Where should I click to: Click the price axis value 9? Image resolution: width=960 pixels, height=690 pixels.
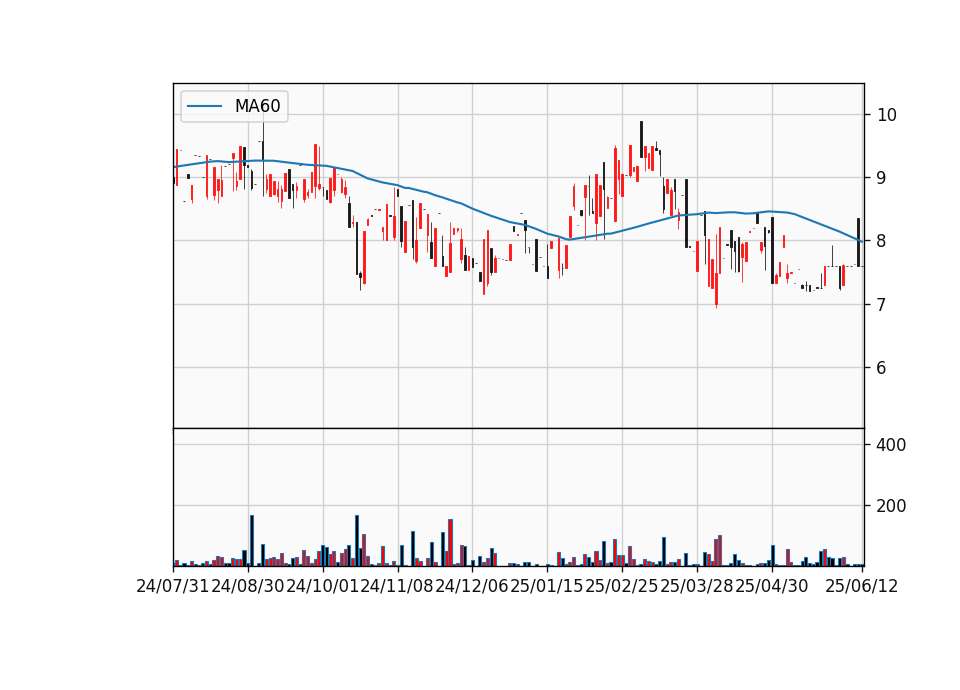(882, 178)
